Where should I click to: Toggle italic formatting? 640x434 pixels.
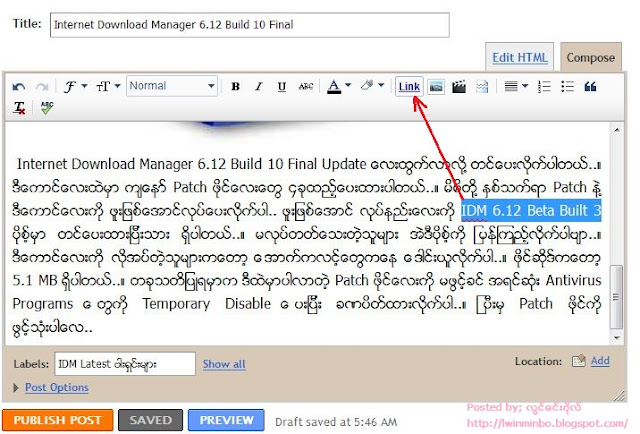[x=258, y=87]
